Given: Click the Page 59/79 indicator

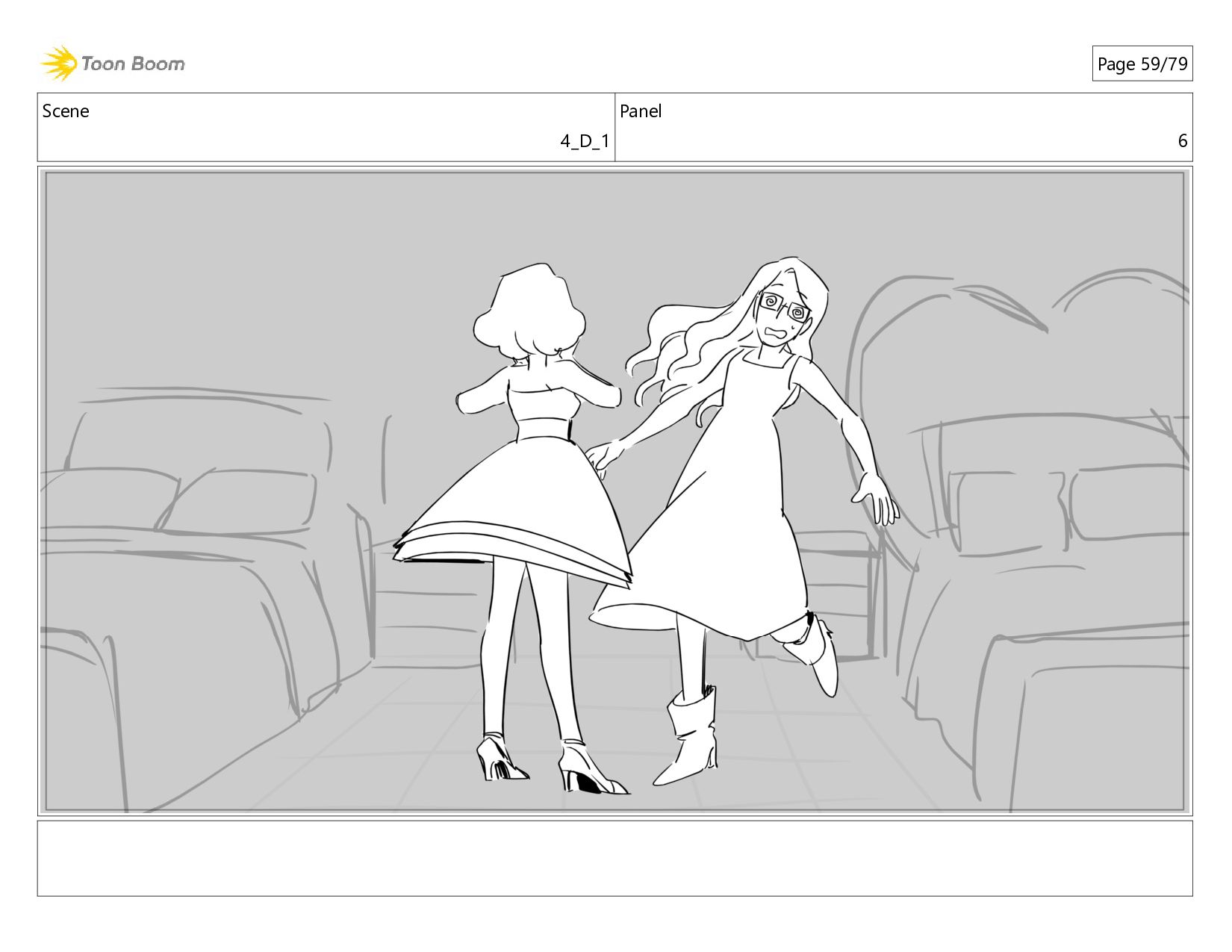Looking at the screenshot, I should 1142,64.
